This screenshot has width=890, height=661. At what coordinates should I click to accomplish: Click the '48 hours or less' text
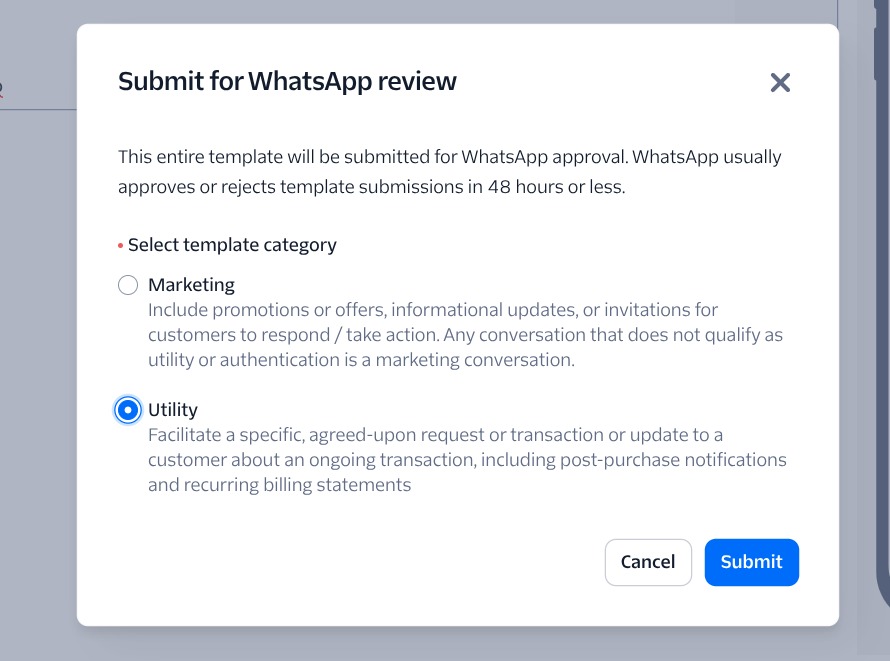click(x=556, y=187)
